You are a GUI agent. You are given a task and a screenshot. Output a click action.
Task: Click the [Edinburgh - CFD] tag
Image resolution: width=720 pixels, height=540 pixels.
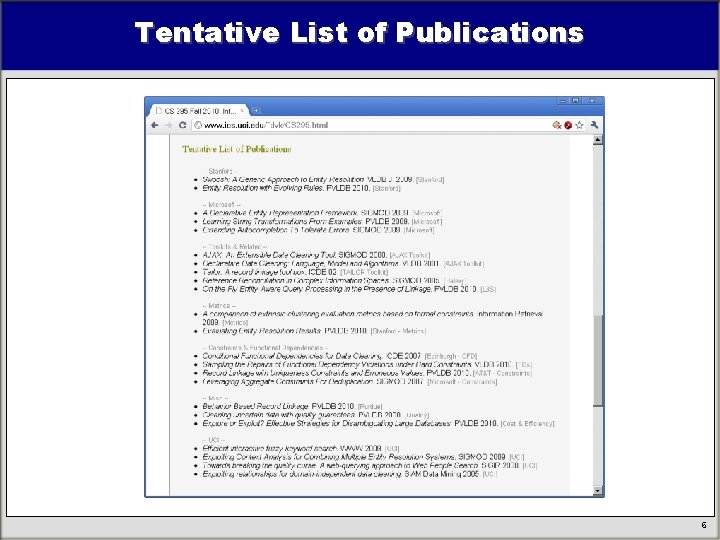point(451,356)
